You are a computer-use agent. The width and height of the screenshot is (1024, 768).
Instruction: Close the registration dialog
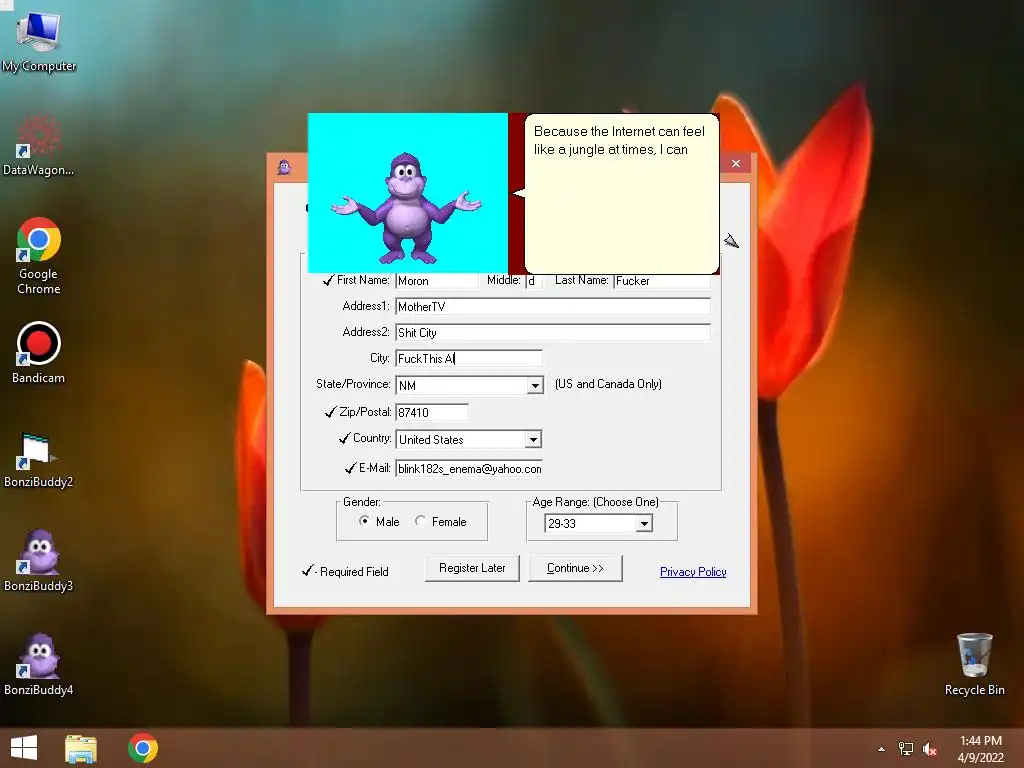coord(736,163)
